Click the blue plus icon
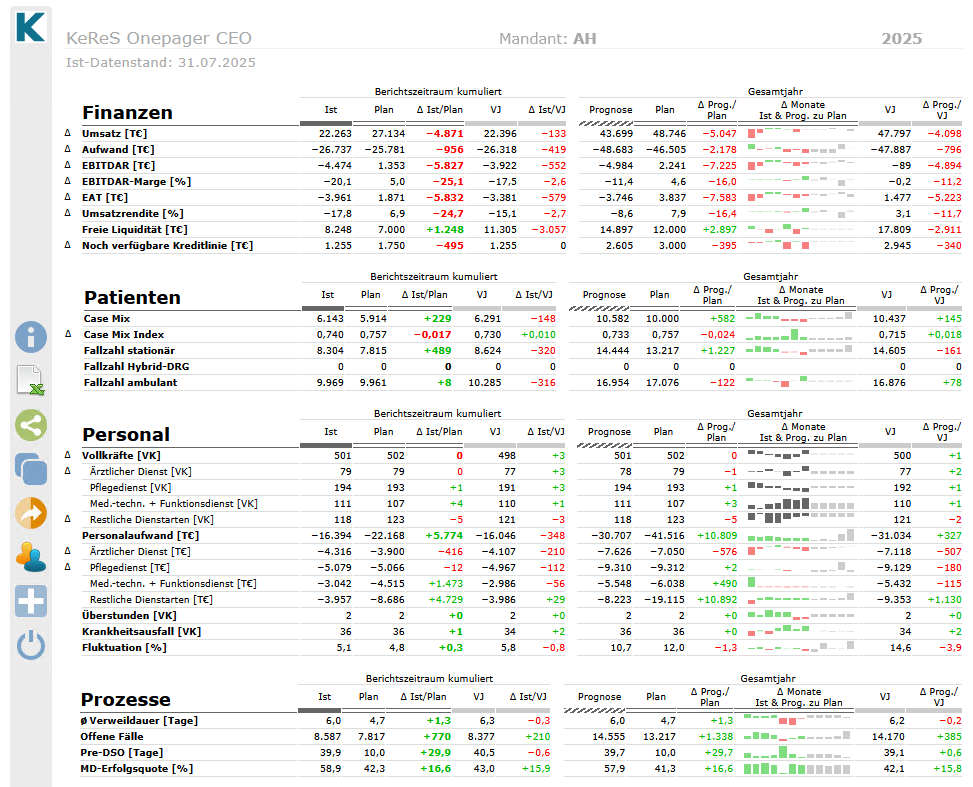 pyautogui.click(x=30, y=601)
